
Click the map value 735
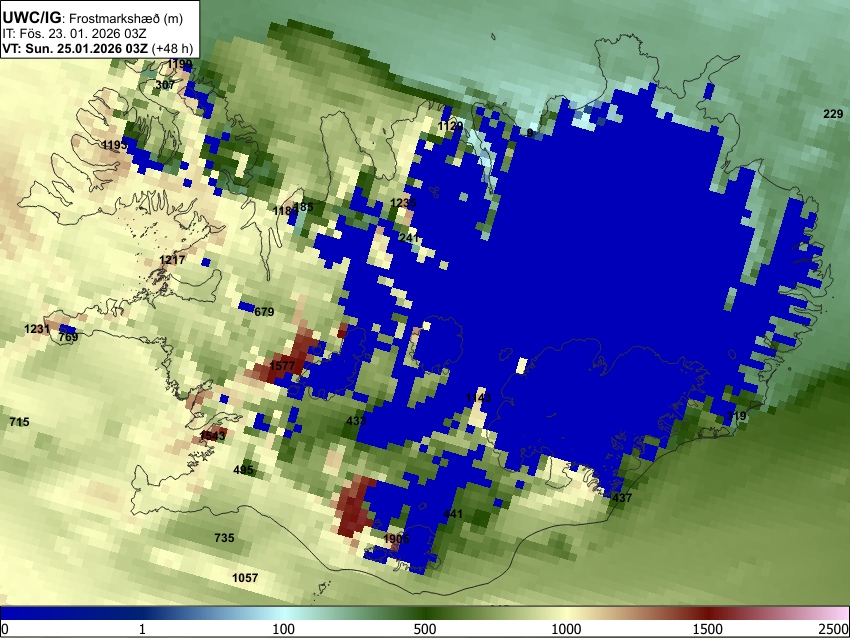(x=224, y=538)
